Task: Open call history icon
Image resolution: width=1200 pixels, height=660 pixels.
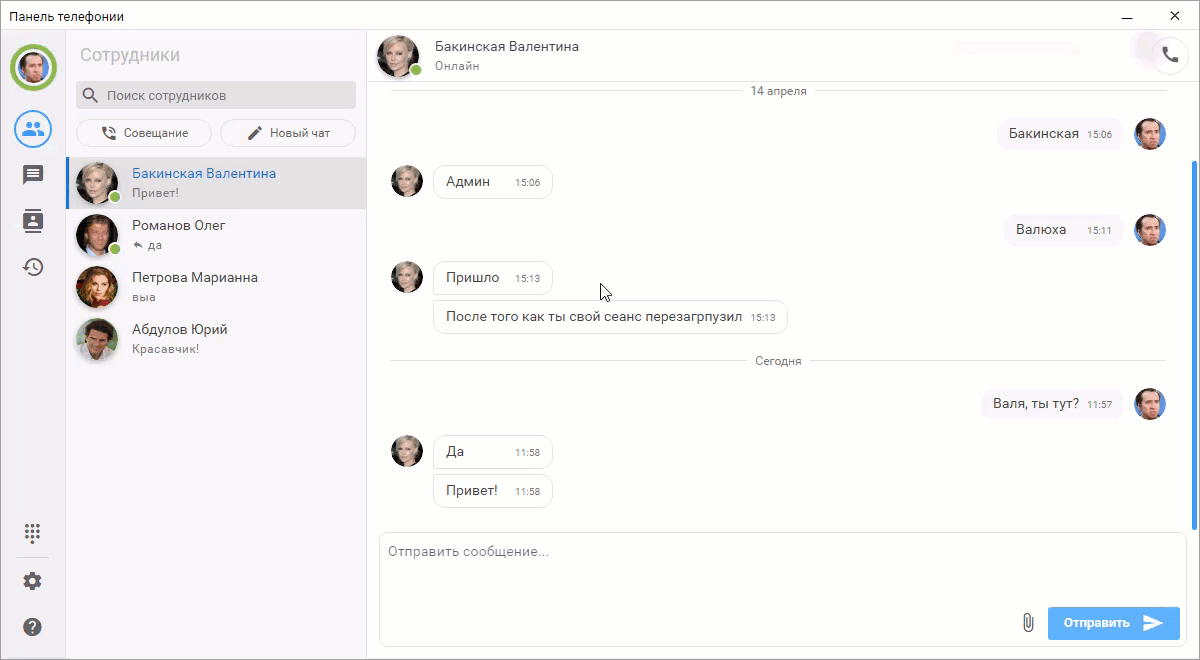Action: click(x=33, y=267)
